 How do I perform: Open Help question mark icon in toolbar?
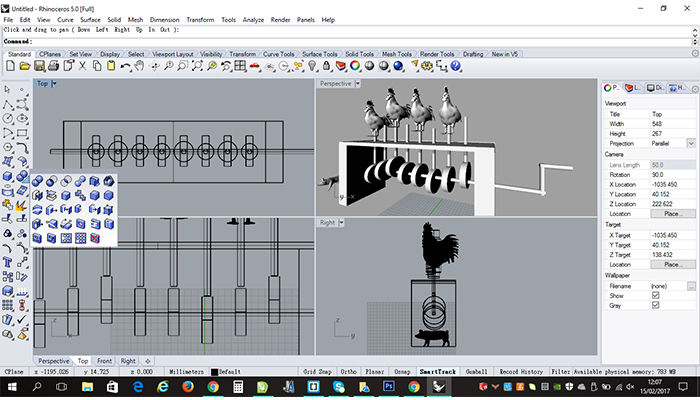point(455,66)
